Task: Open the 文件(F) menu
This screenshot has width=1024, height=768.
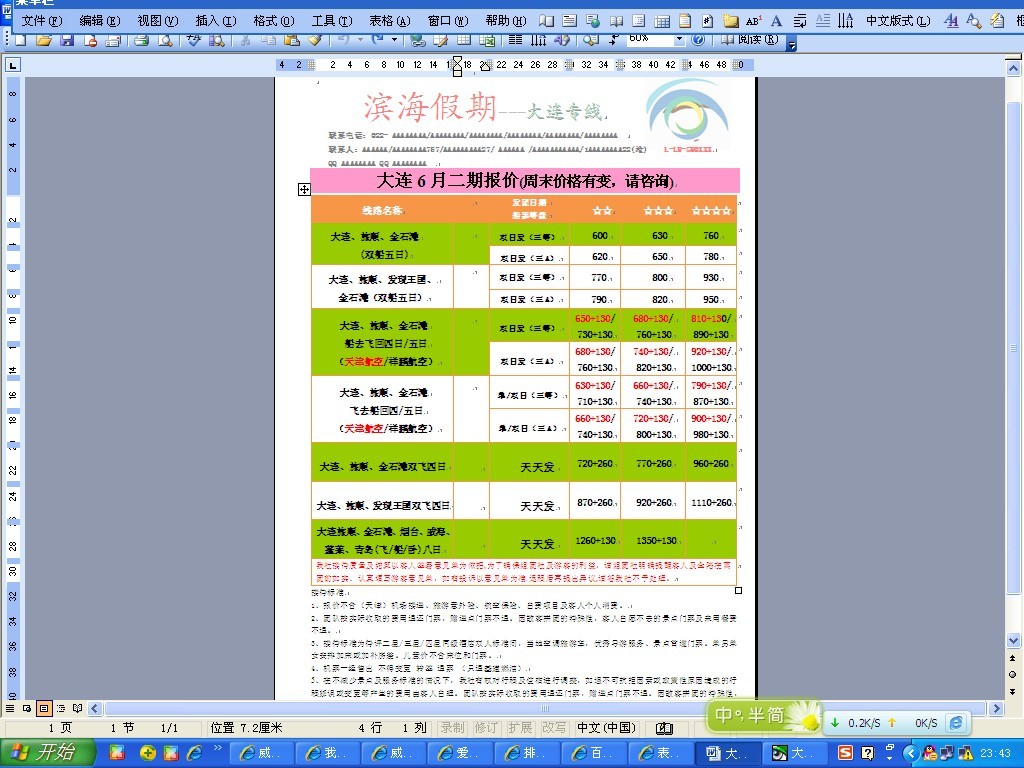Action: tap(42, 21)
